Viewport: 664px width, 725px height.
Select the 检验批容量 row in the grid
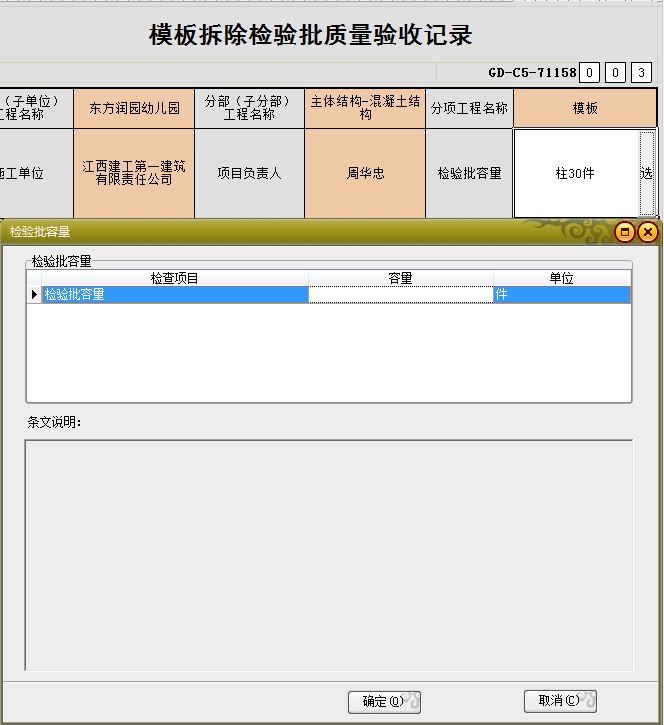click(x=175, y=295)
